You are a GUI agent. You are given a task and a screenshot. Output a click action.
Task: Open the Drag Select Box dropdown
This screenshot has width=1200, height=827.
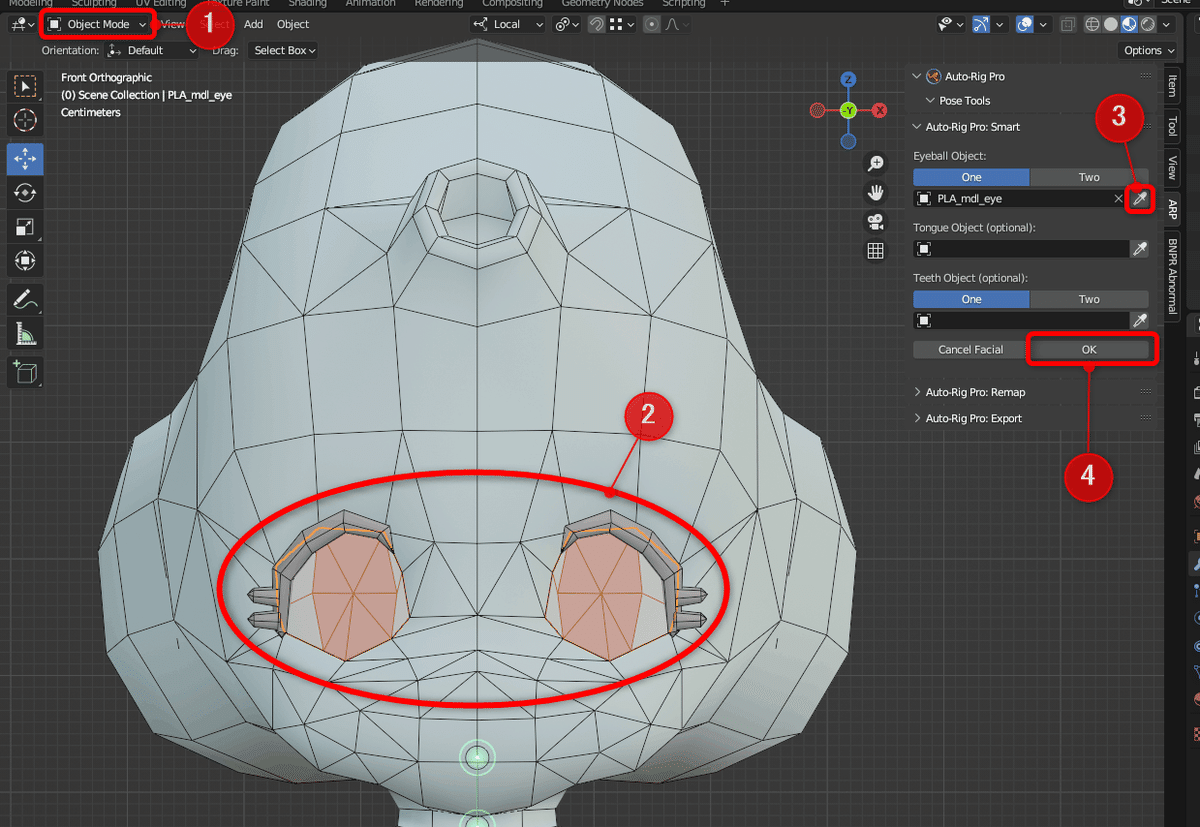(x=284, y=50)
